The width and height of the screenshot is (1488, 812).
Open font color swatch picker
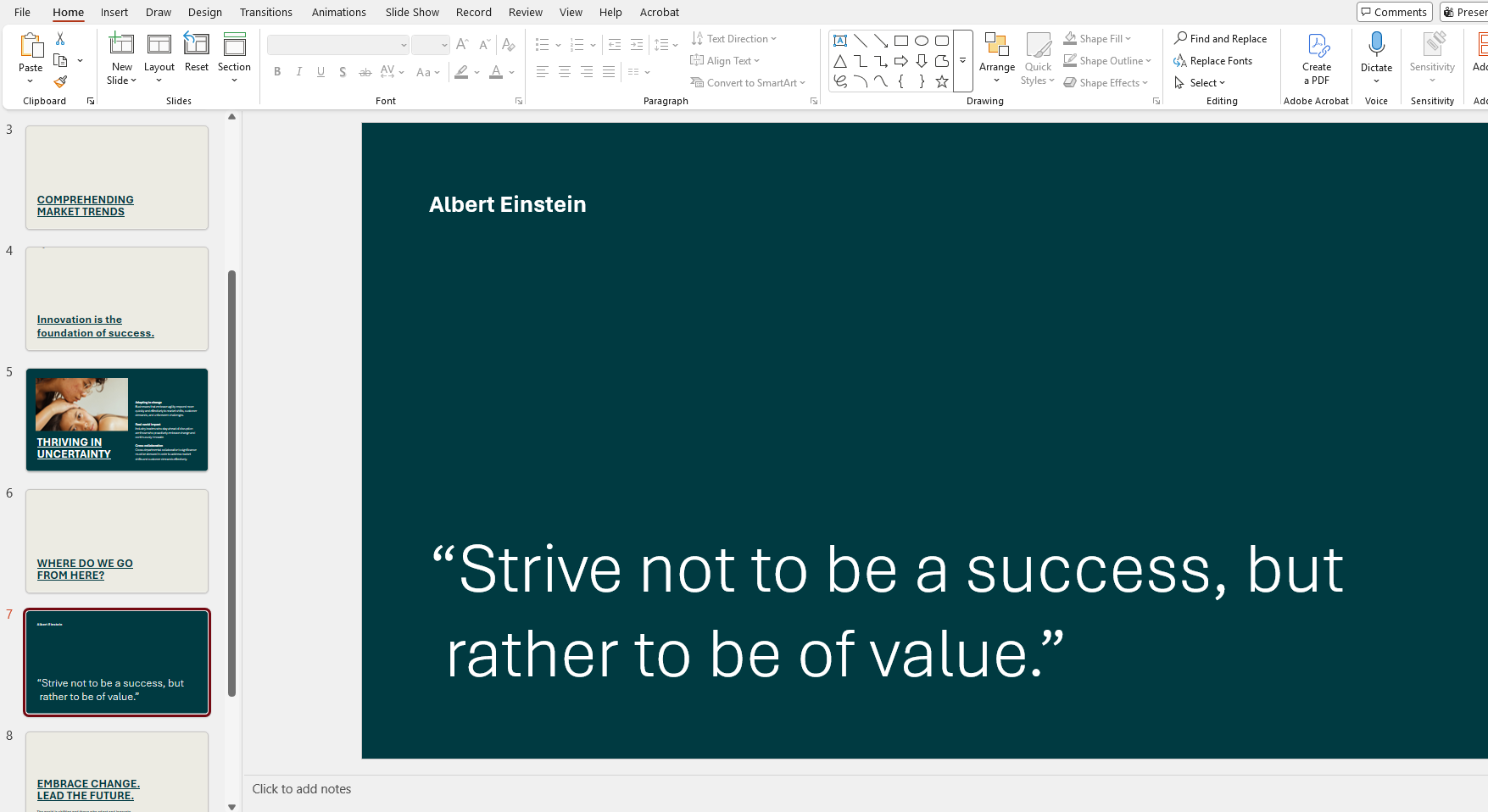pos(512,72)
